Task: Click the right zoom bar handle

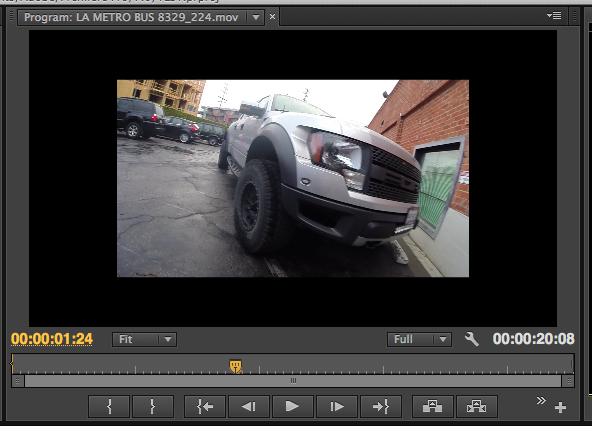Action: [x=568, y=381]
